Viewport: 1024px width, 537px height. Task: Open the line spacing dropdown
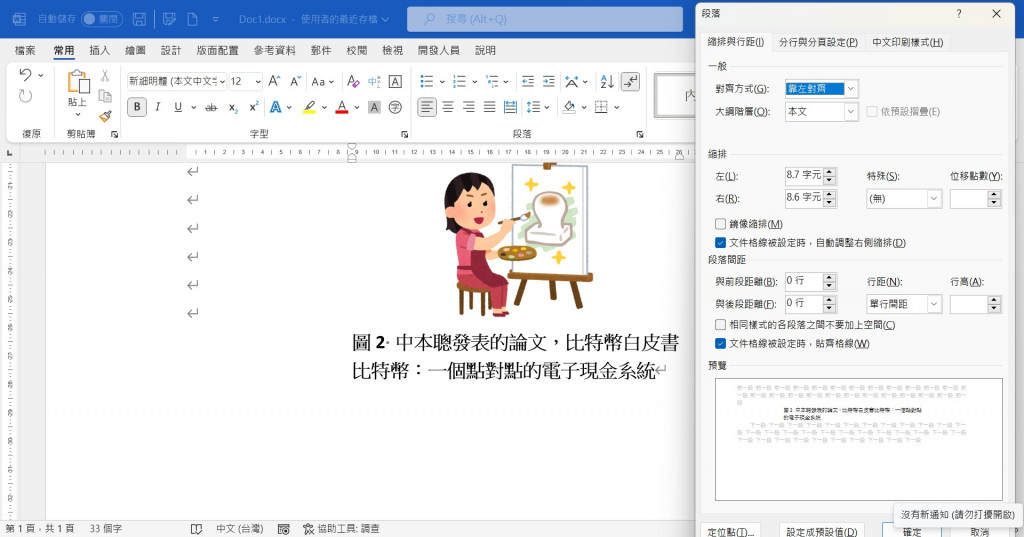point(934,304)
